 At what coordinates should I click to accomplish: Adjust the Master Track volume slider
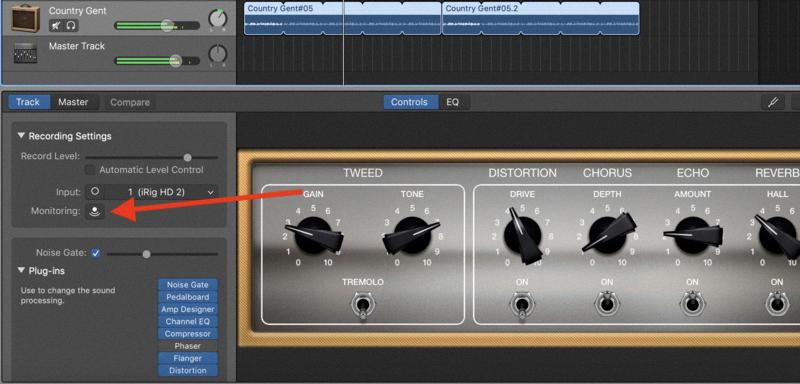point(175,61)
